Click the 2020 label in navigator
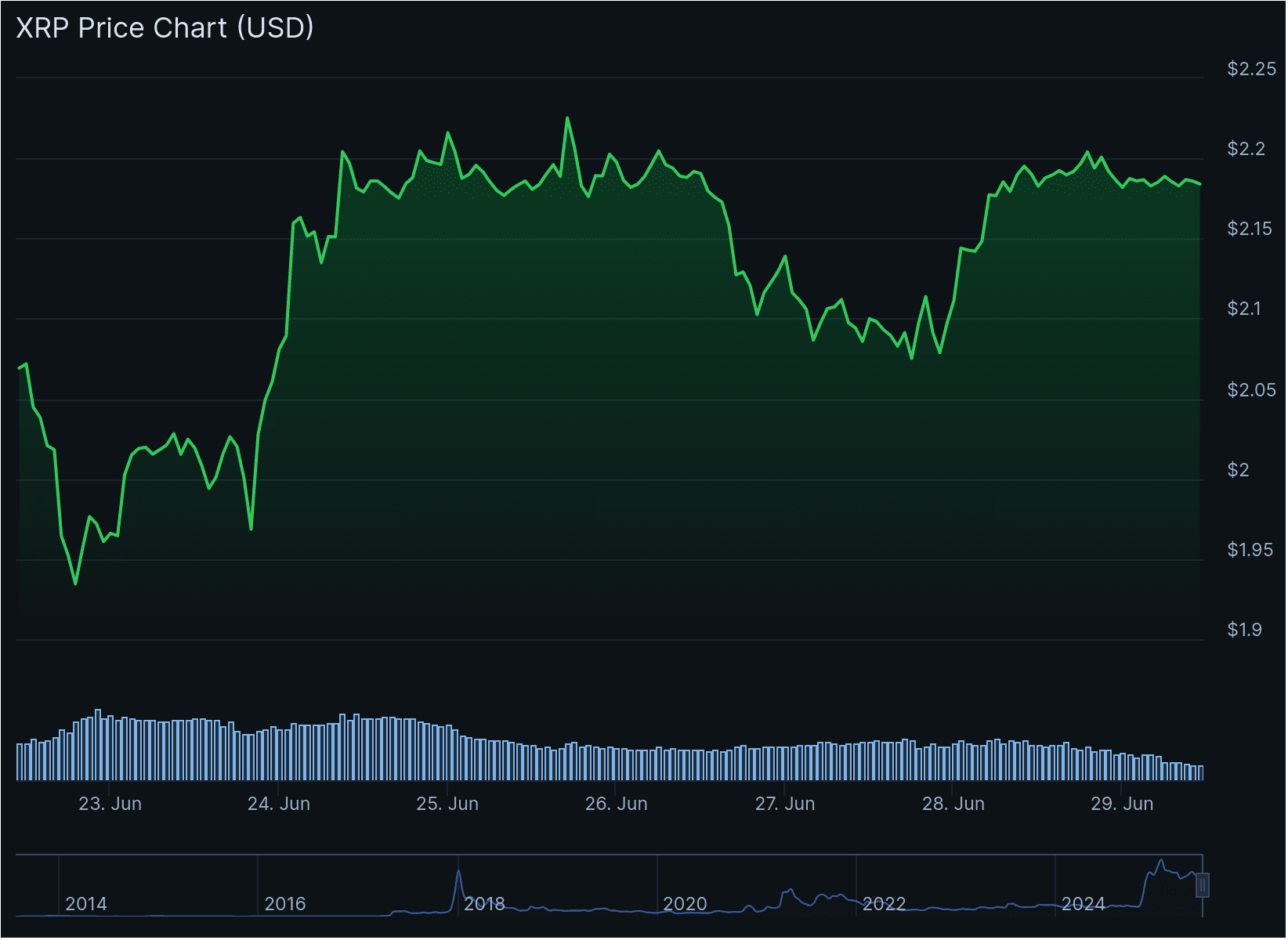The height and width of the screenshot is (940, 1288). click(685, 904)
